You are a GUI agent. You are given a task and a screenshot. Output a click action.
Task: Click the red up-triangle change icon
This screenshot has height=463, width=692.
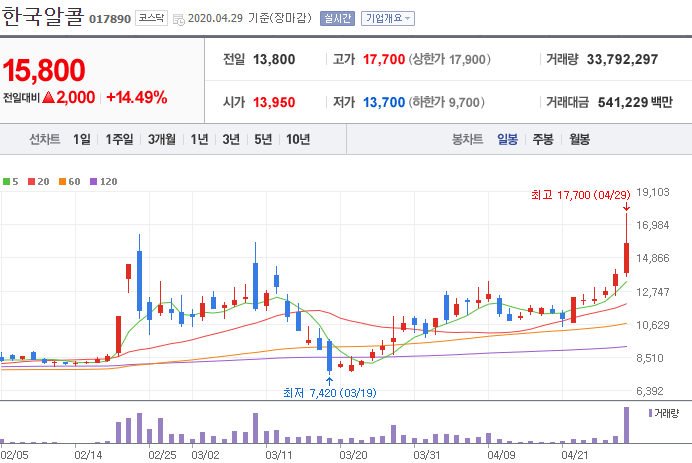click(49, 97)
